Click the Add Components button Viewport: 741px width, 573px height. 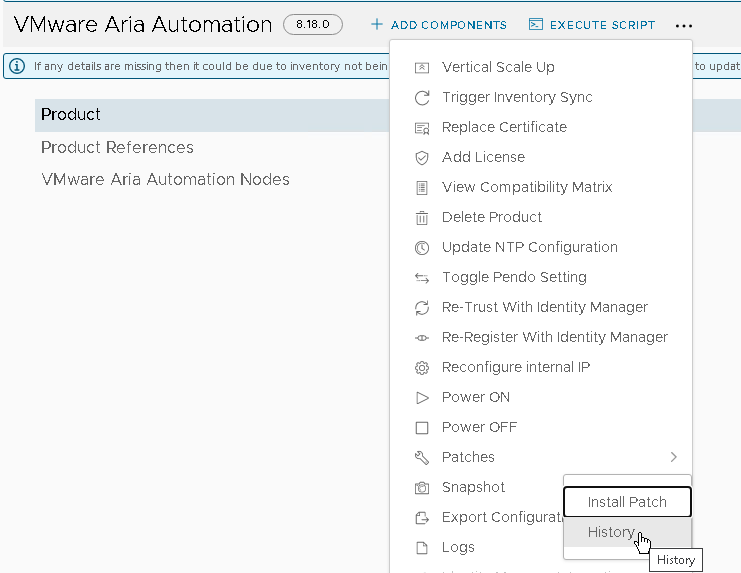[438, 25]
